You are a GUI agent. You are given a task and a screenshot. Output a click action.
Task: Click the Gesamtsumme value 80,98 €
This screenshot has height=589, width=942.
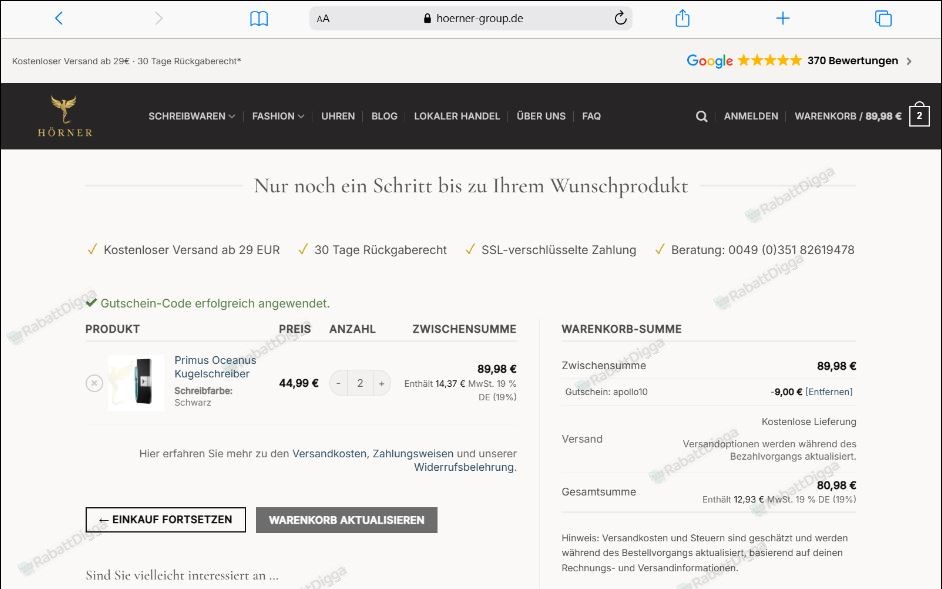click(836, 485)
